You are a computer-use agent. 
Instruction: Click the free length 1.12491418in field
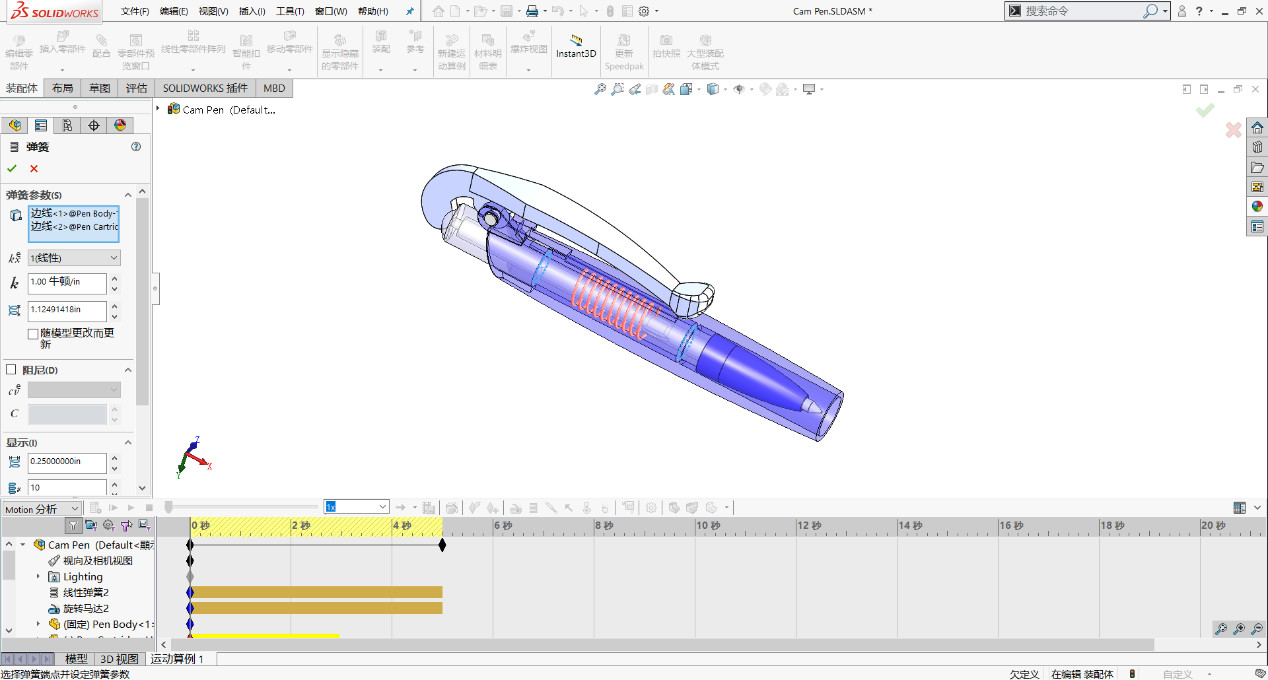(67, 310)
